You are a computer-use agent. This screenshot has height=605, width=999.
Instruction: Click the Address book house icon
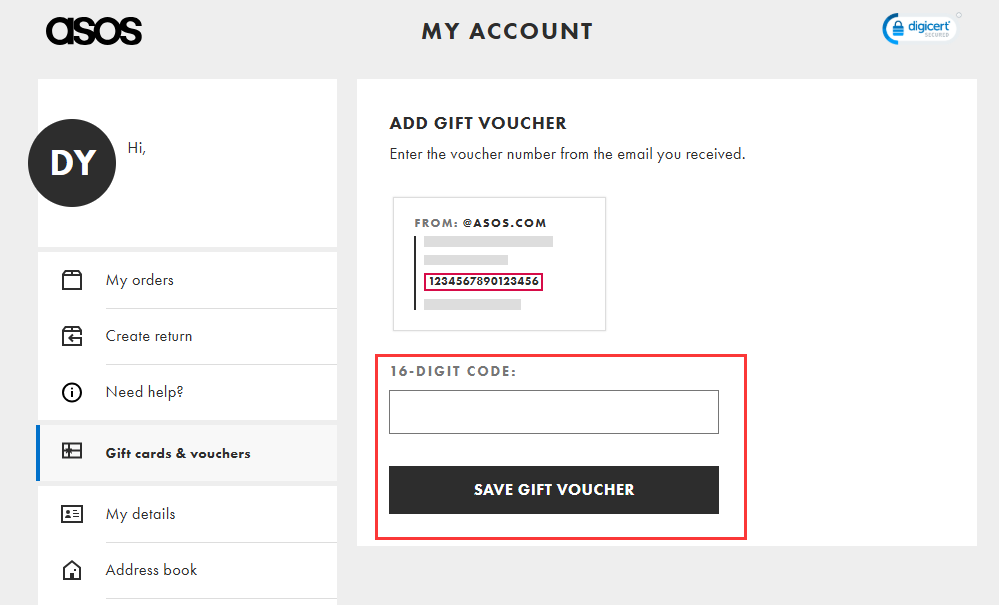point(72,570)
